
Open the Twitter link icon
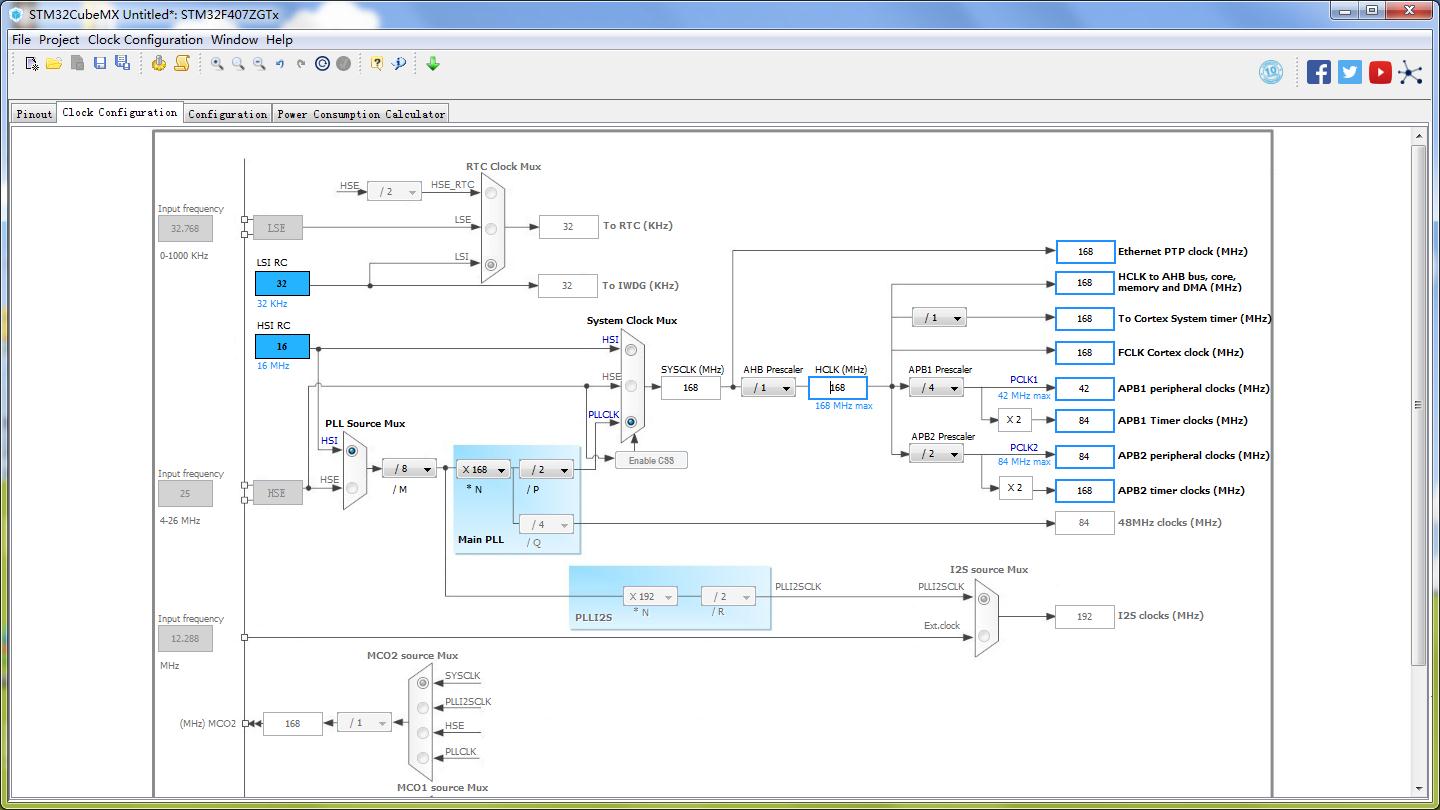(x=1350, y=72)
